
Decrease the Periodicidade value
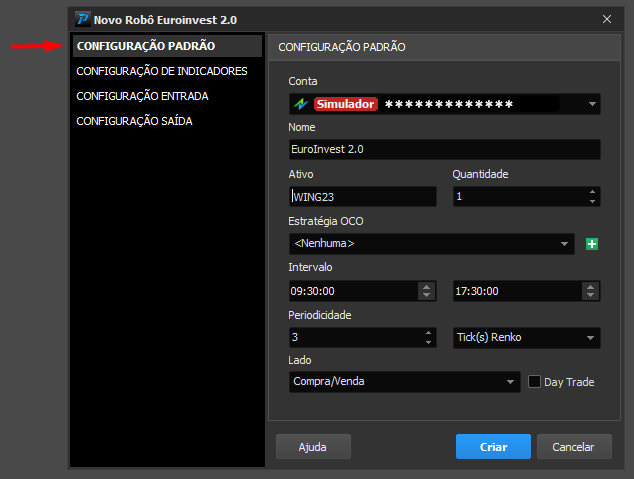point(428,342)
